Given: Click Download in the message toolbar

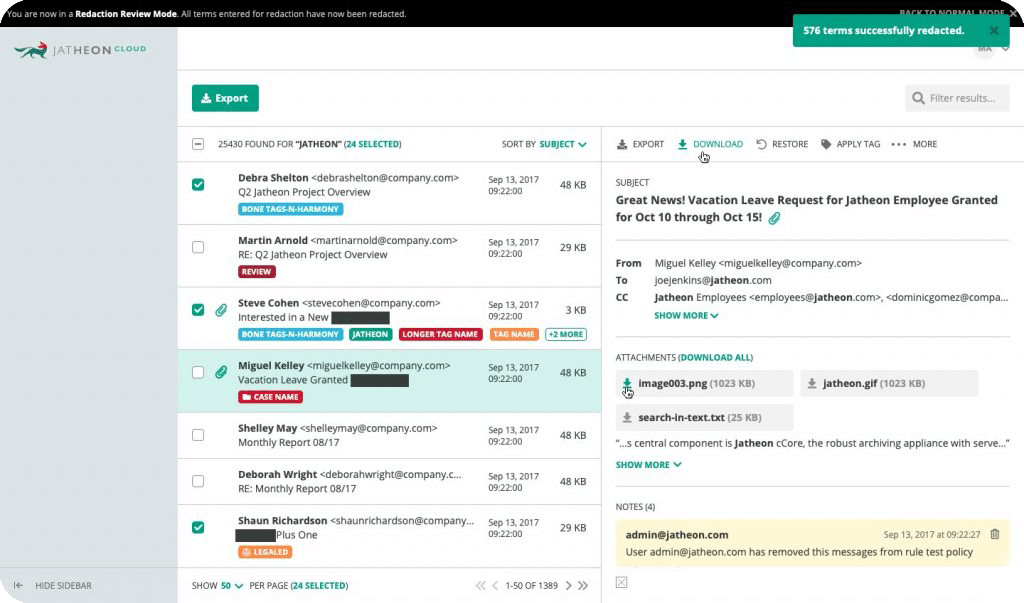Looking at the screenshot, I should 710,144.
